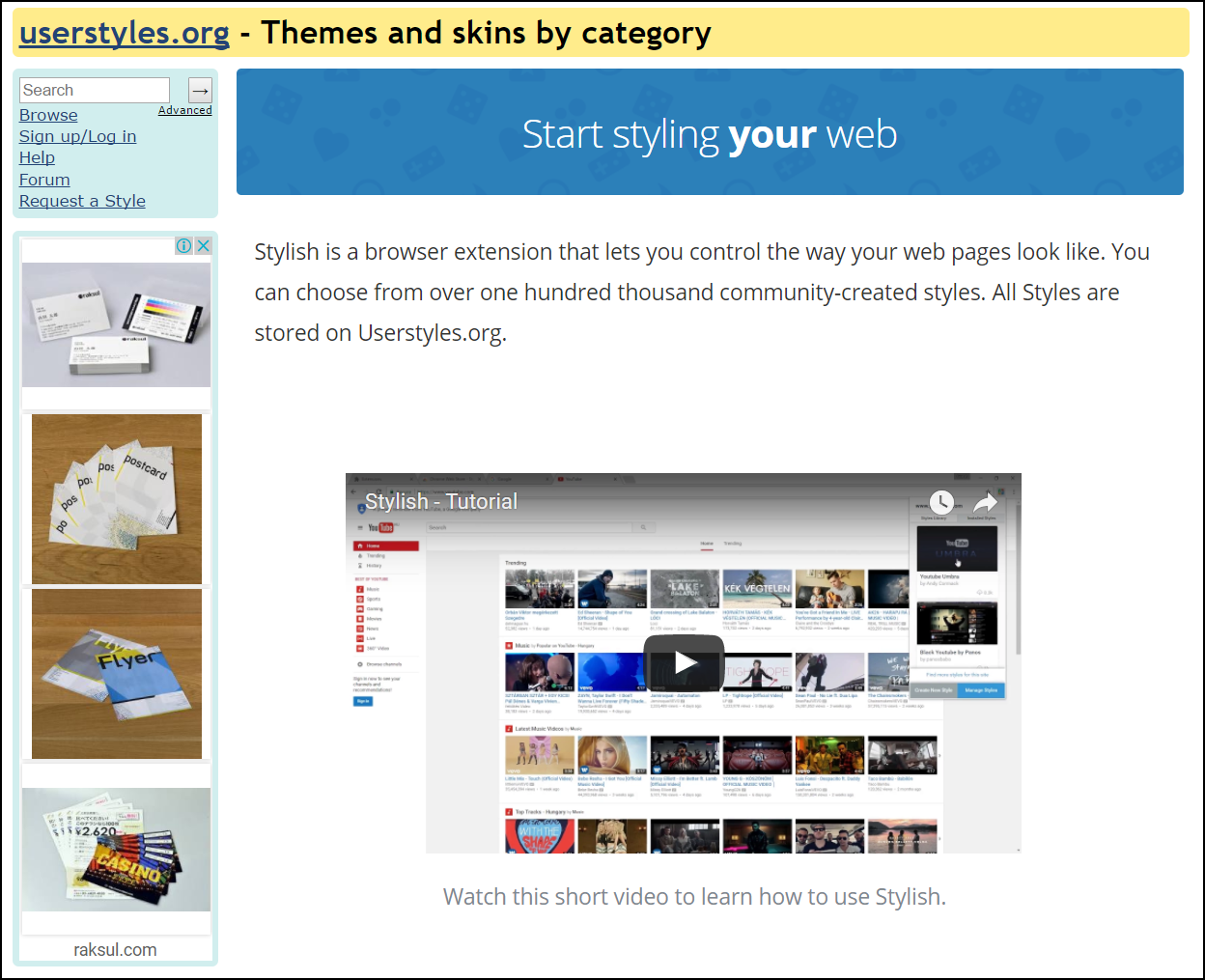Open the Sign up/Log in link

(77, 136)
